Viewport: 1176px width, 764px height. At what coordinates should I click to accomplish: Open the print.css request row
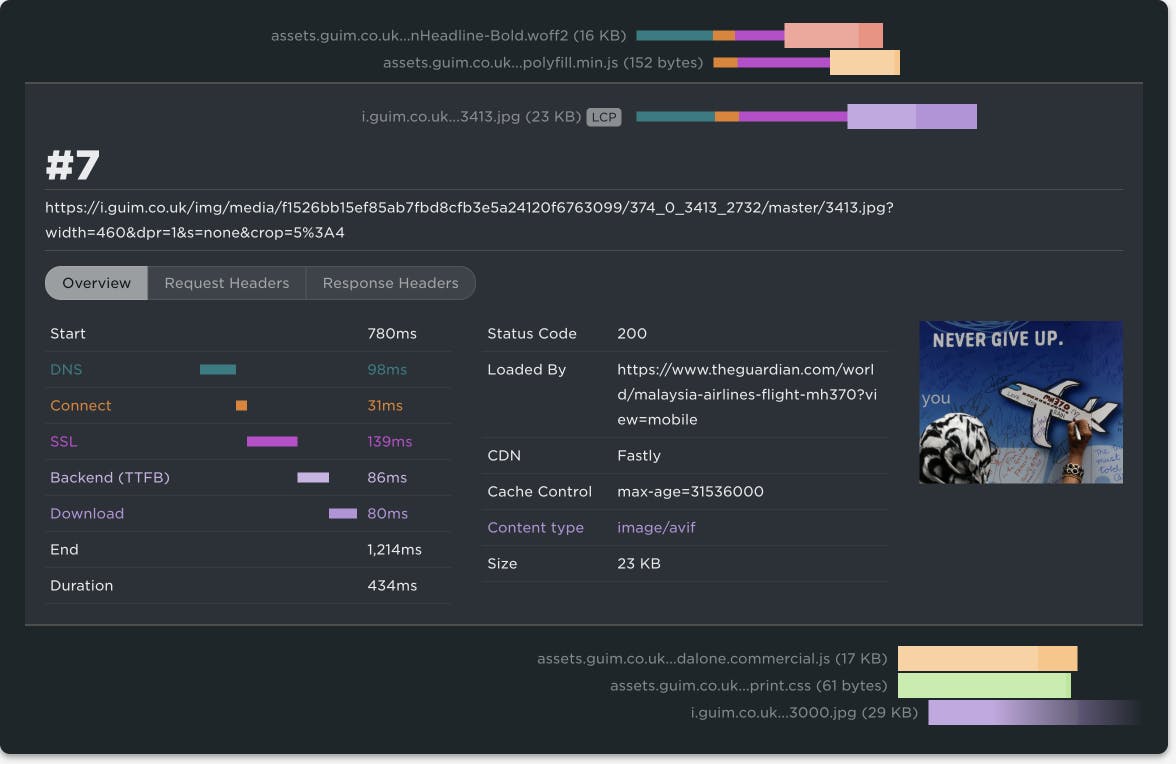tap(748, 686)
